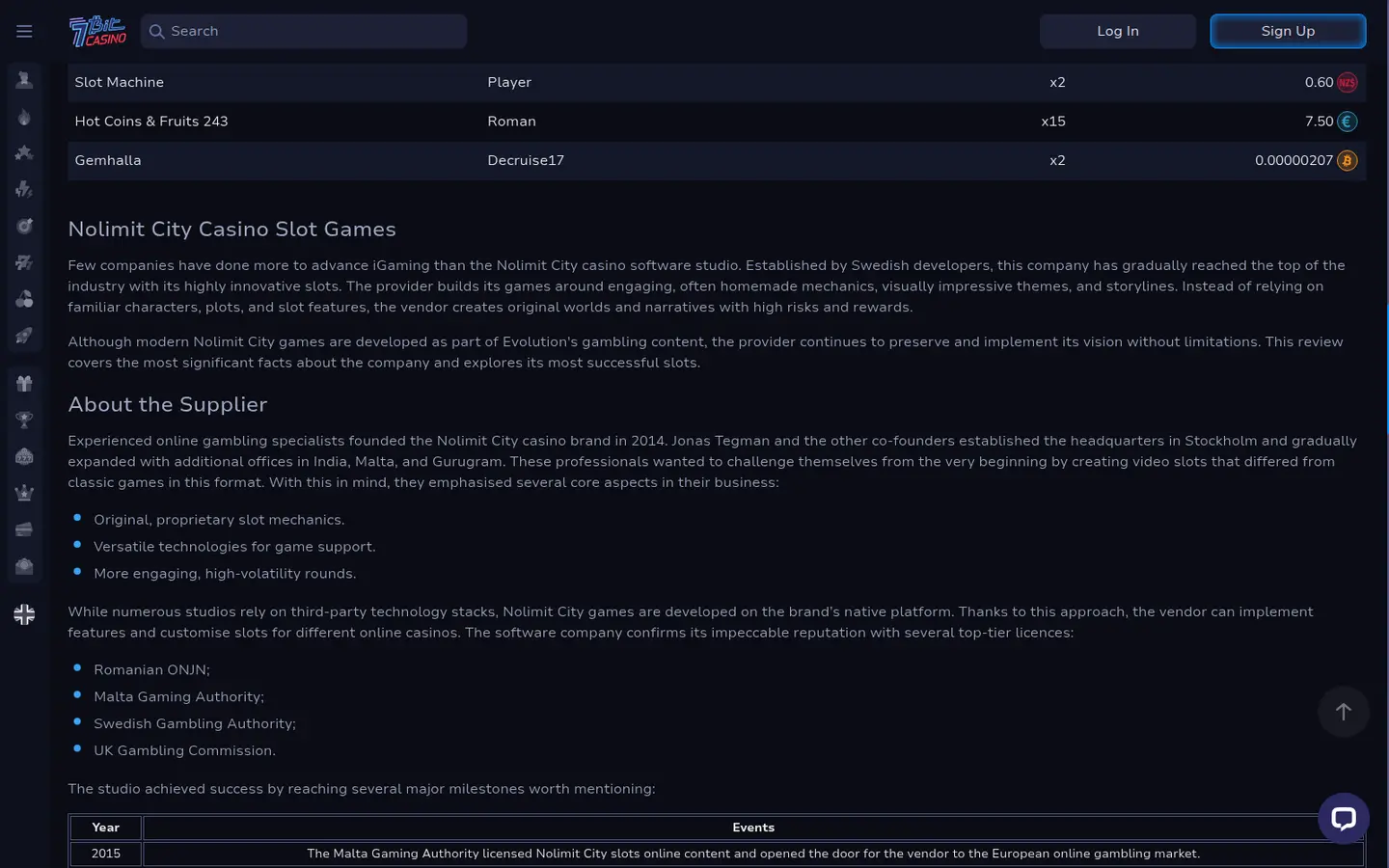Click the 0.60 win amount
The height and width of the screenshot is (868, 1389).
[1319, 83]
